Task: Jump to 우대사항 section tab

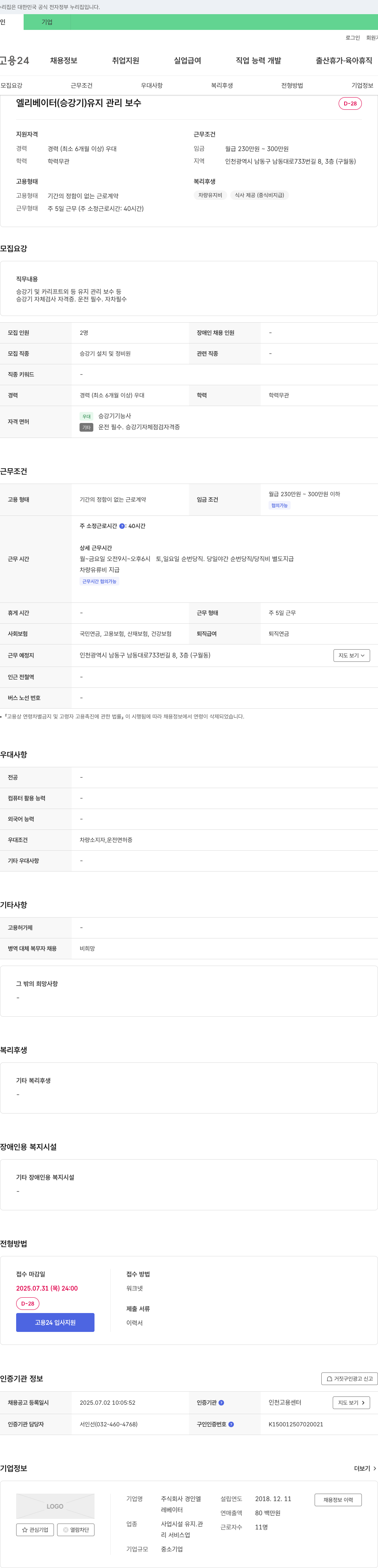Action: tap(152, 85)
